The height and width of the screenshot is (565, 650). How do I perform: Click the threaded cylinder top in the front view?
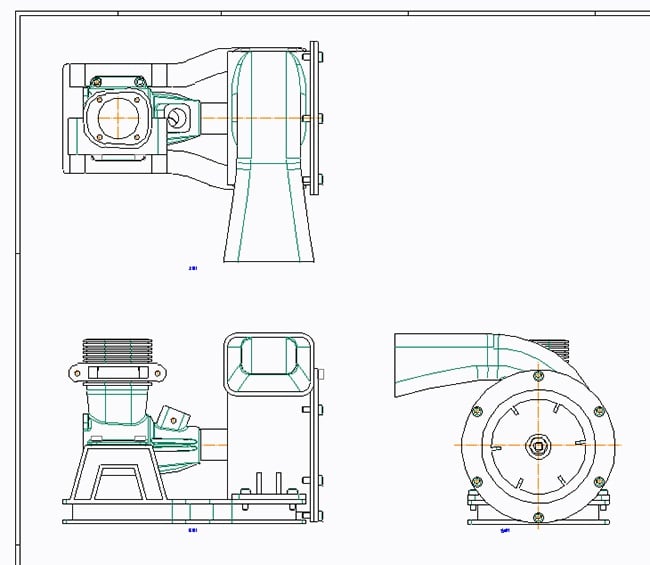point(116,350)
